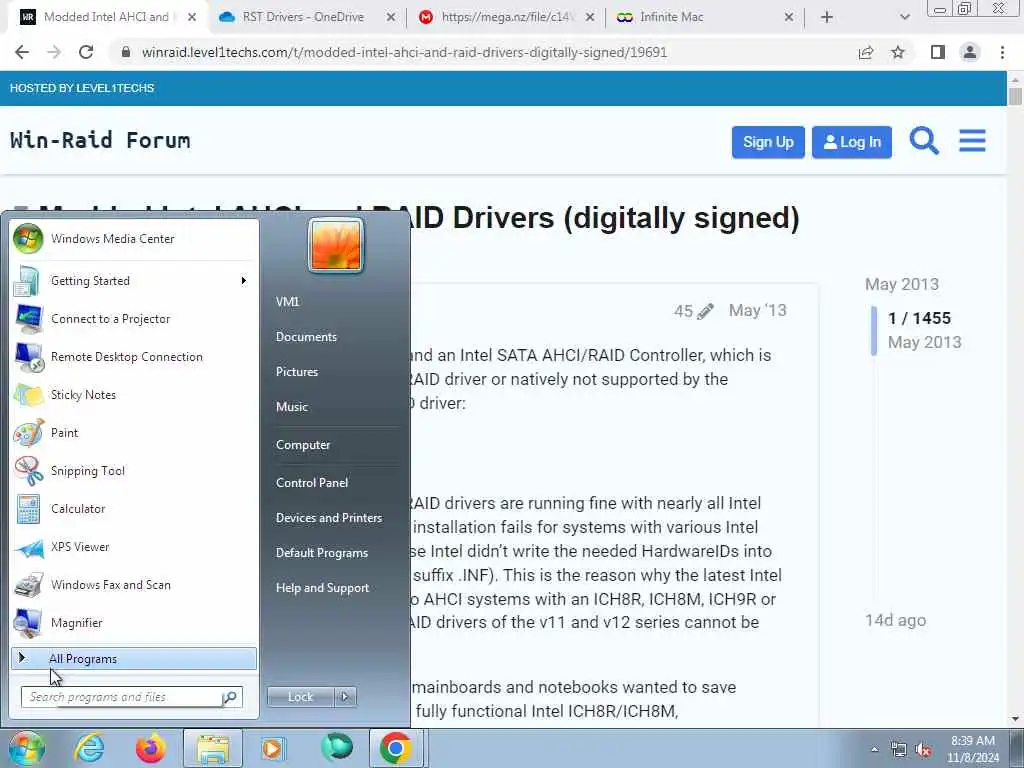Open forum hamburger menu
This screenshot has width=1024, height=768.
coord(972,141)
